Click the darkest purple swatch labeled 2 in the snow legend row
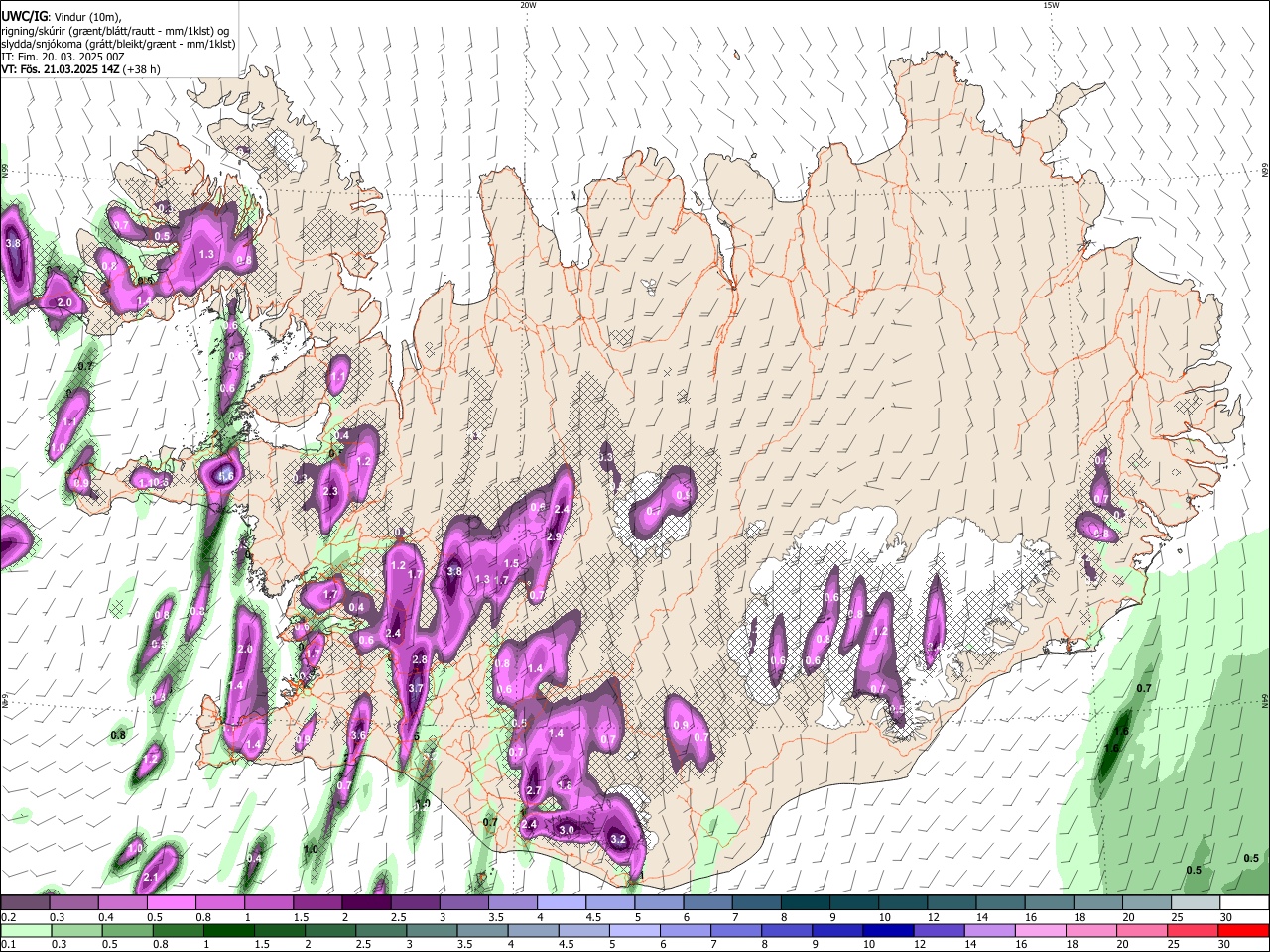 pos(365,903)
